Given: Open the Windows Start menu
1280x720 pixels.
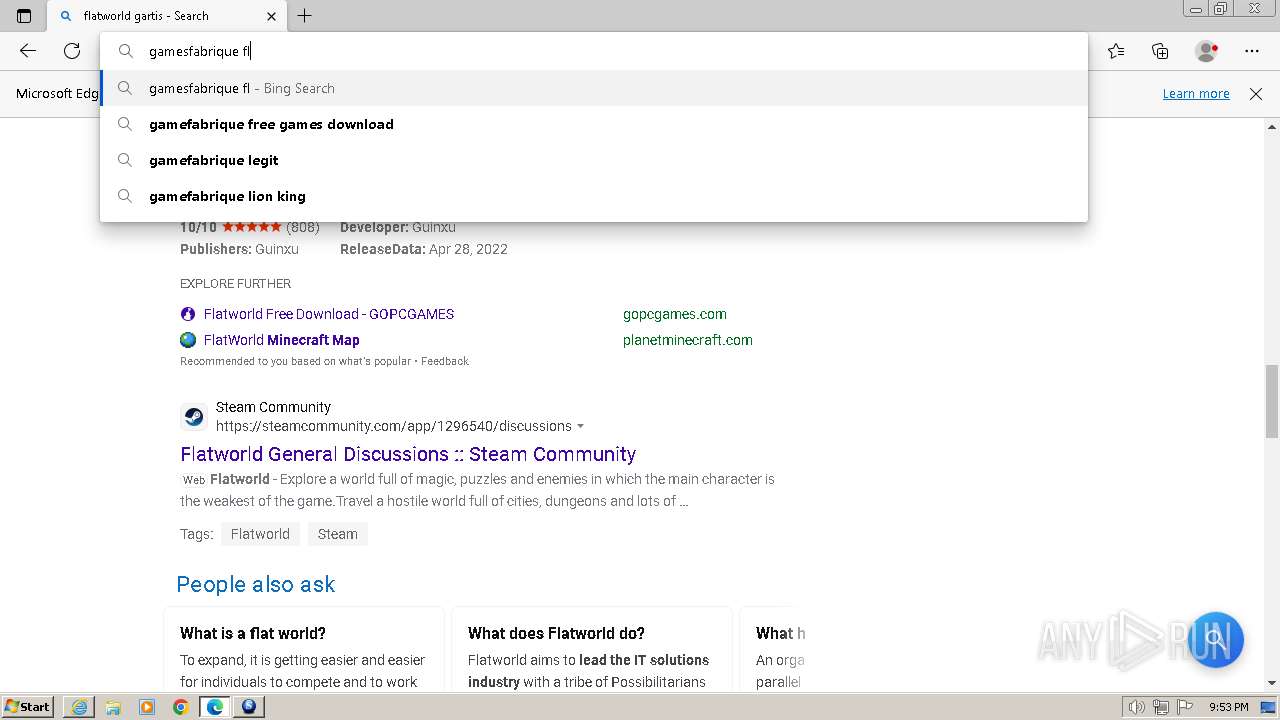Looking at the screenshot, I should coord(28,706).
